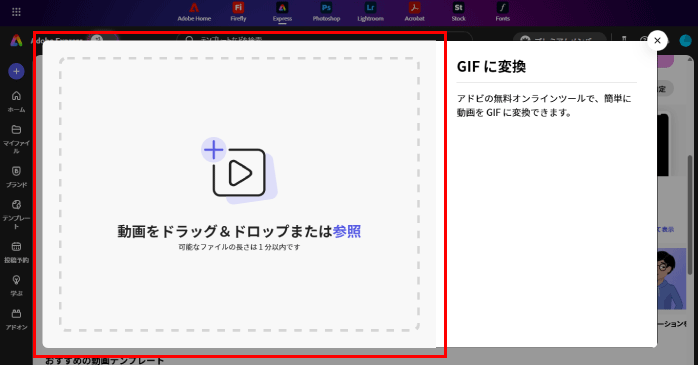The width and height of the screenshot is (698, 365).
Task: Click the Adobe Express logo
Action: [16, 41]
